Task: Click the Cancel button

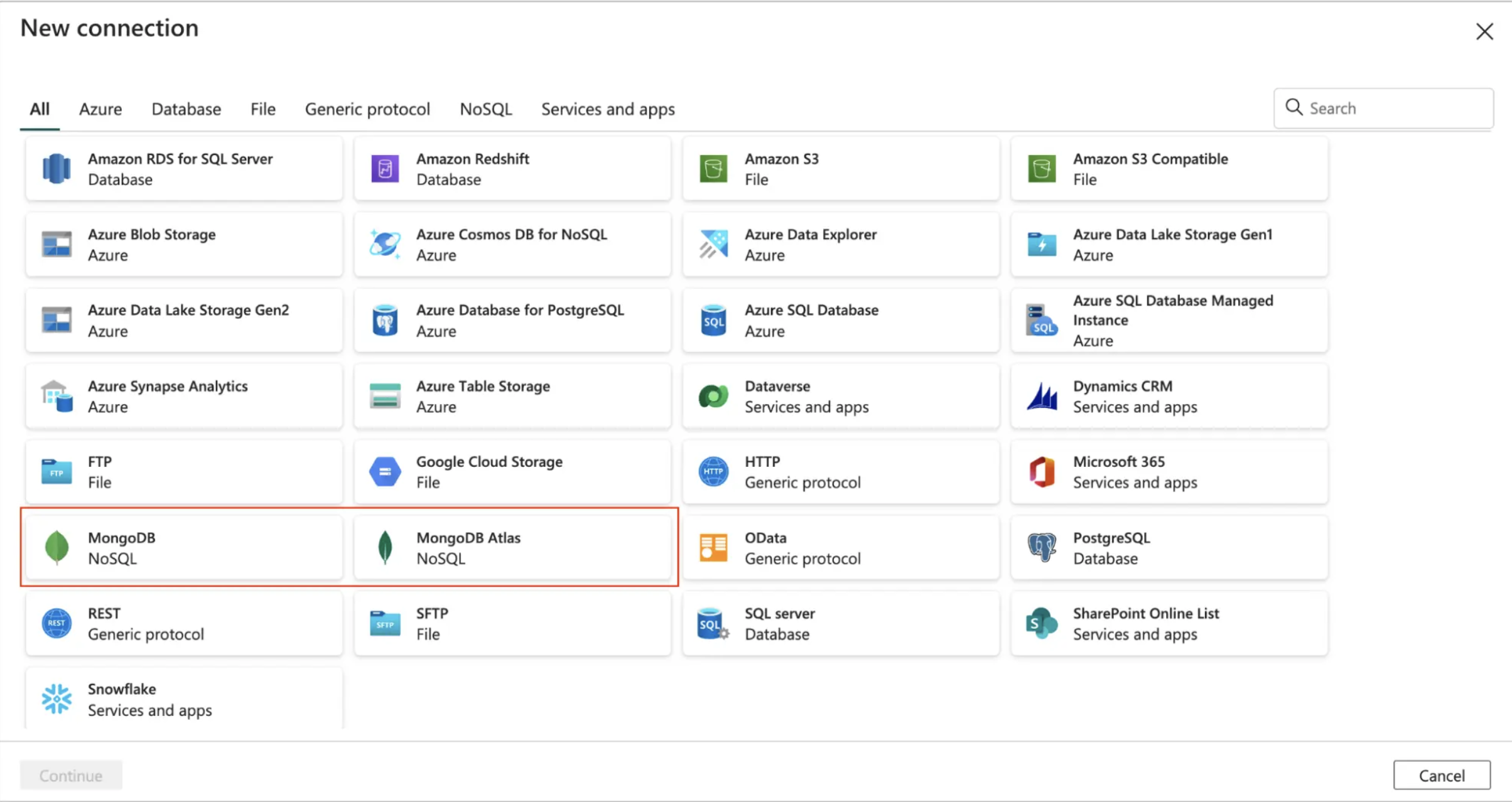Action: 1442,775
